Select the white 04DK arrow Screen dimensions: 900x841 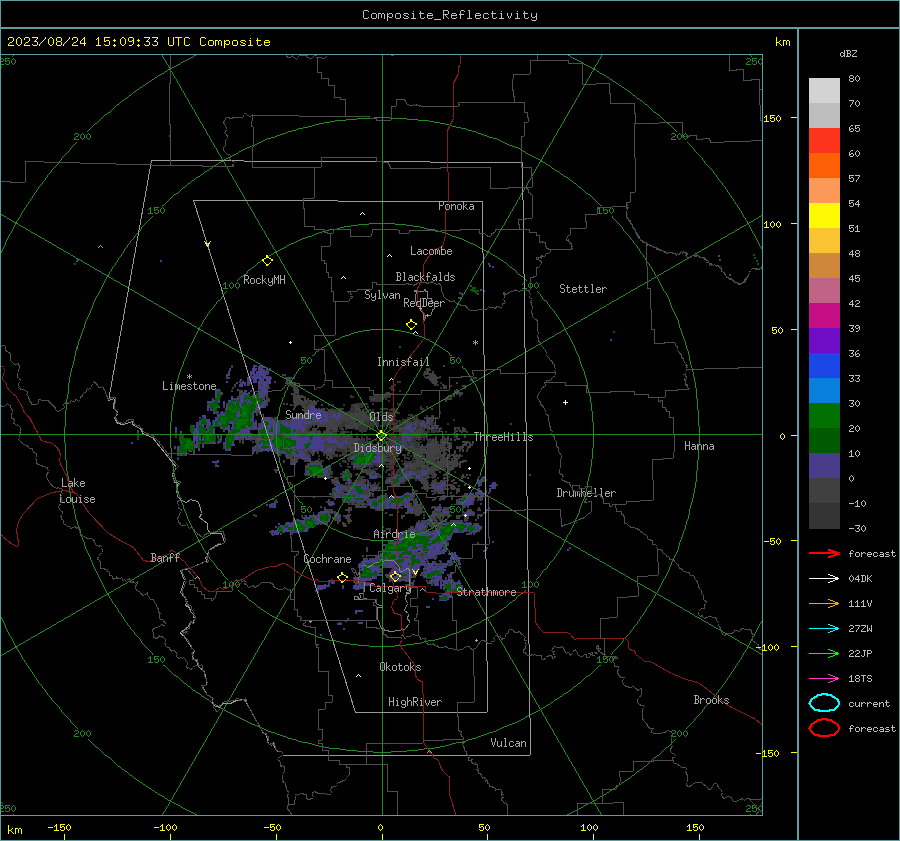coord(824,578)
